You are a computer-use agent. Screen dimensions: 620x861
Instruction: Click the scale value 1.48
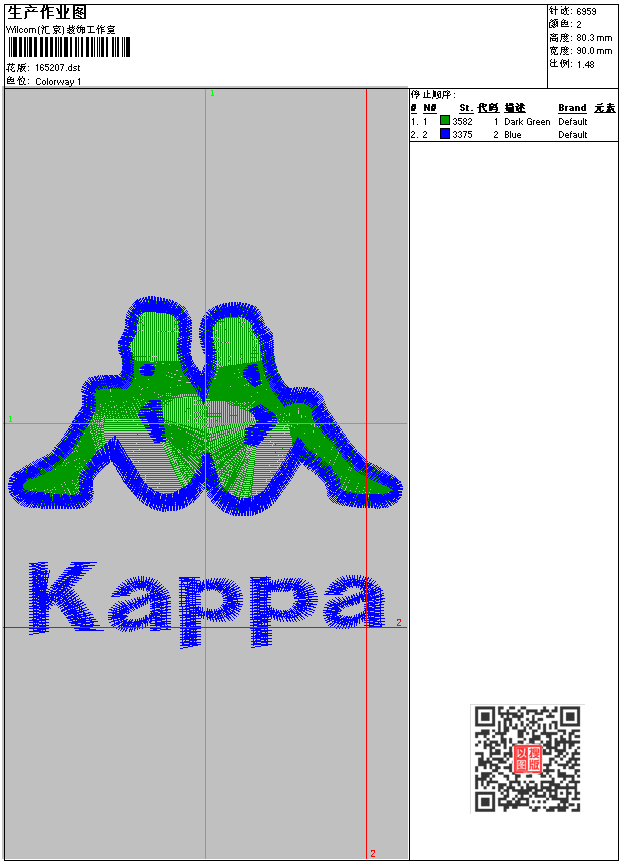tap(585, 64)
